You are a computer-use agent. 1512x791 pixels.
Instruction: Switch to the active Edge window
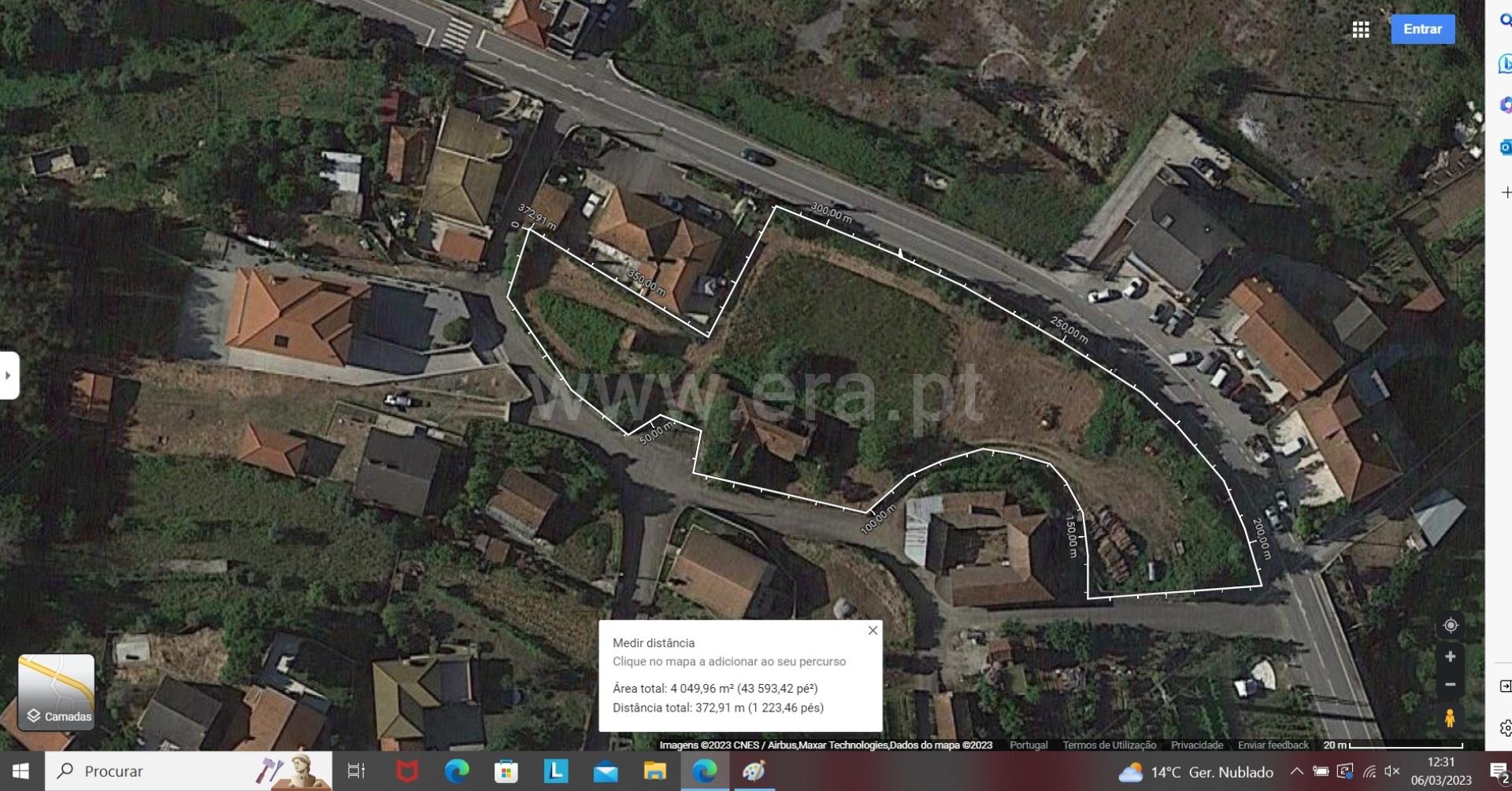(x=705, y=771)
